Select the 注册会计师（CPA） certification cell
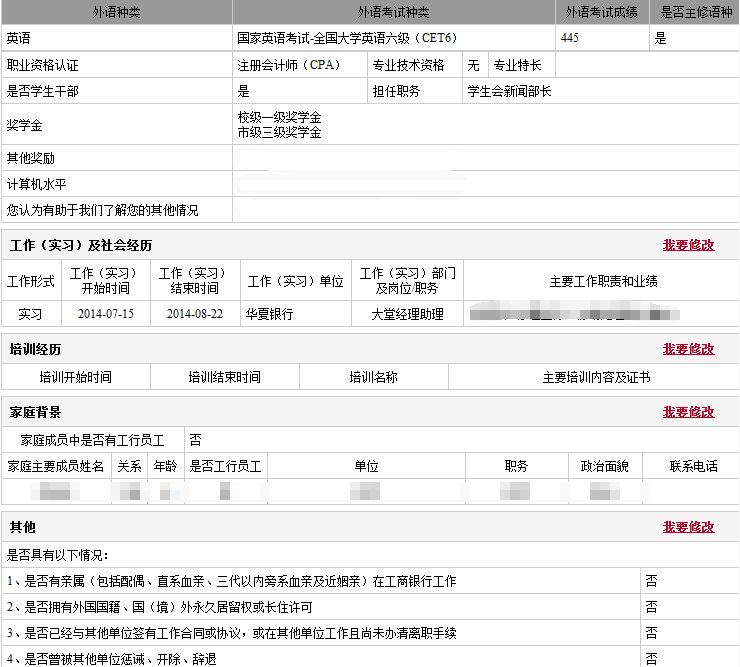Viewport: 740px width, 667px height. coord(300,65)
